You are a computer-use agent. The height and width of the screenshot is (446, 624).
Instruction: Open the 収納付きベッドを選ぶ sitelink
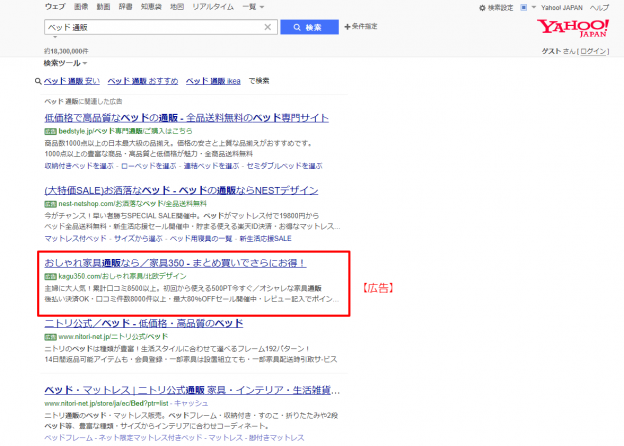(x=79, y=166)
